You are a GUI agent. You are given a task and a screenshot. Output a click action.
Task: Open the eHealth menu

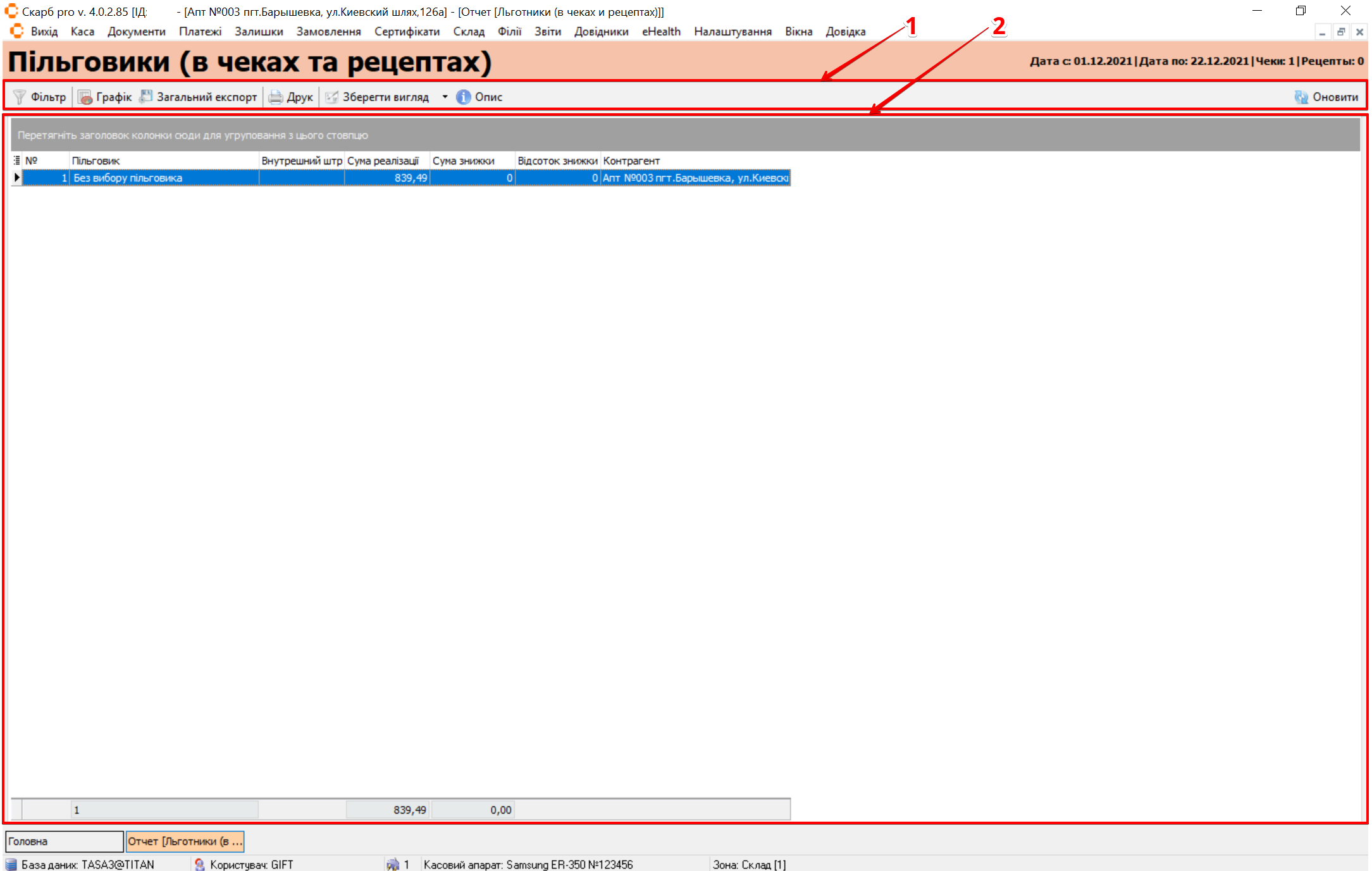(661, 32)
